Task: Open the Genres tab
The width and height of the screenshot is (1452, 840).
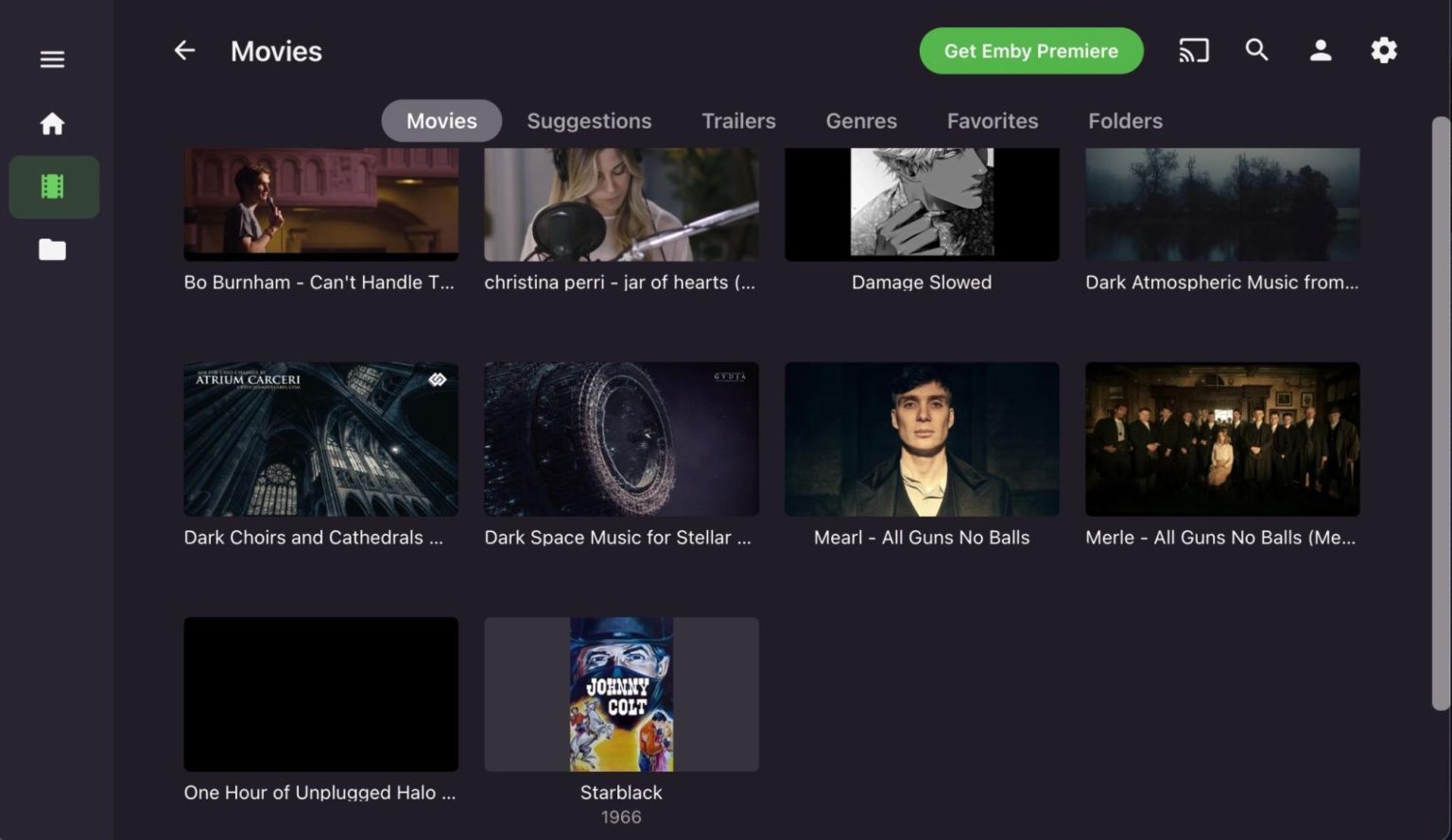Action: tap(861, 121)
